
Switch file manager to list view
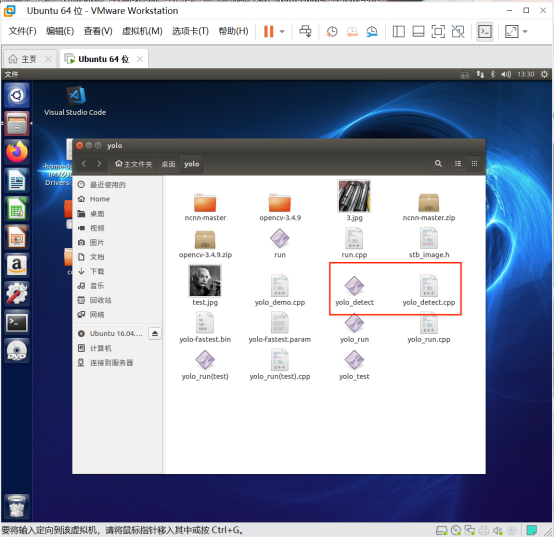pyautogui.click(x=458, y=164)
